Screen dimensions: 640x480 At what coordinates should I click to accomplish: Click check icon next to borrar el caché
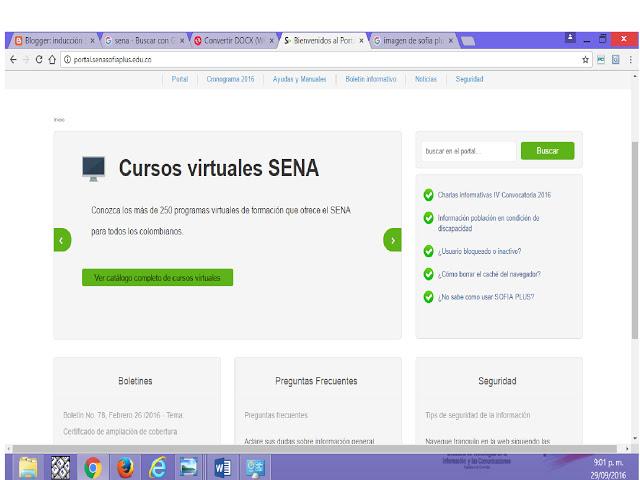pos(428,274)
